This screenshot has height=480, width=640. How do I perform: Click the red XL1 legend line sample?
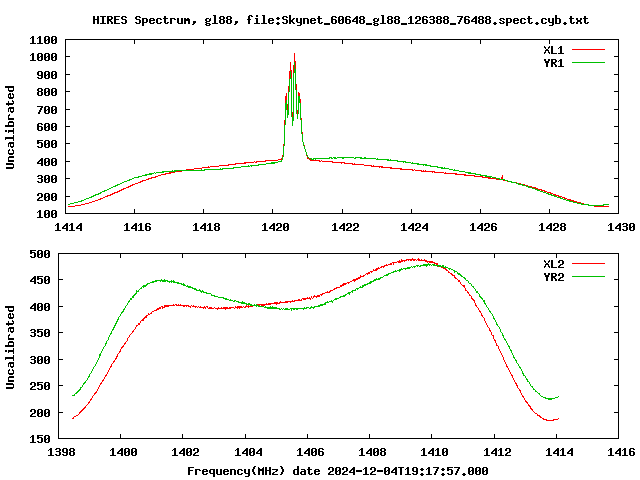(x=588, y=50)
